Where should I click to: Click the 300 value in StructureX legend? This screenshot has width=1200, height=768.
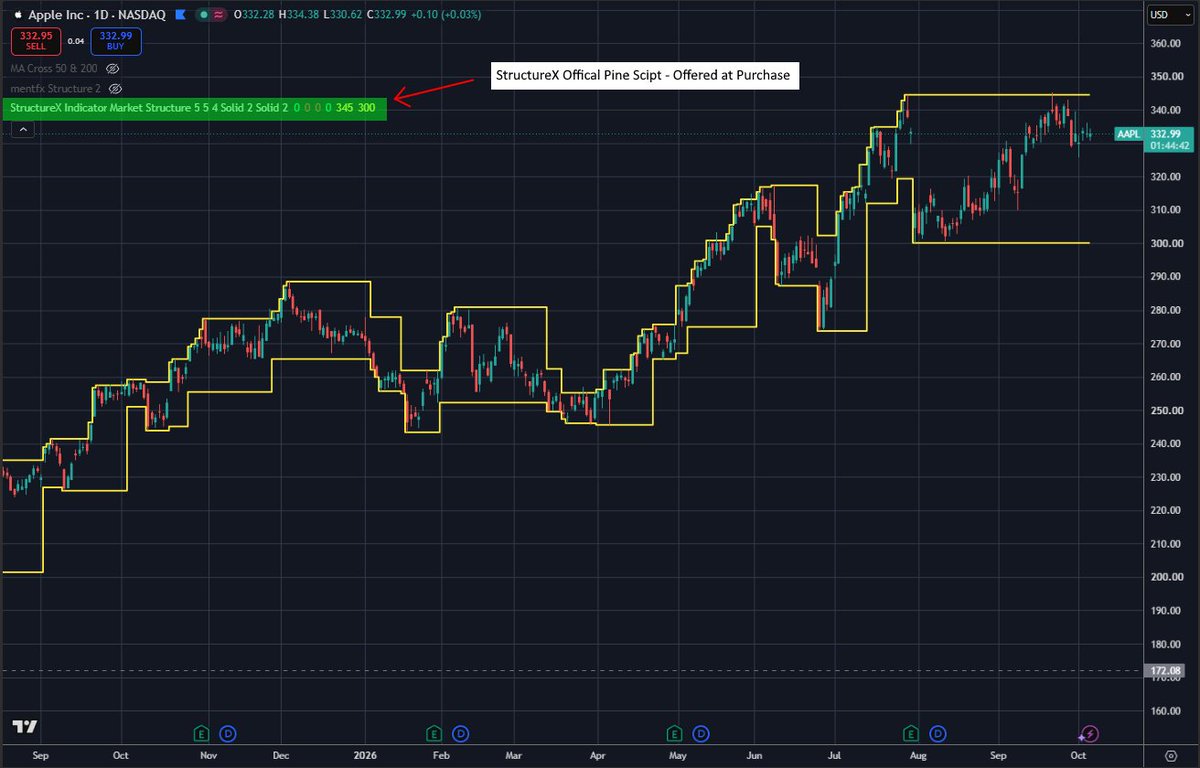367,106
